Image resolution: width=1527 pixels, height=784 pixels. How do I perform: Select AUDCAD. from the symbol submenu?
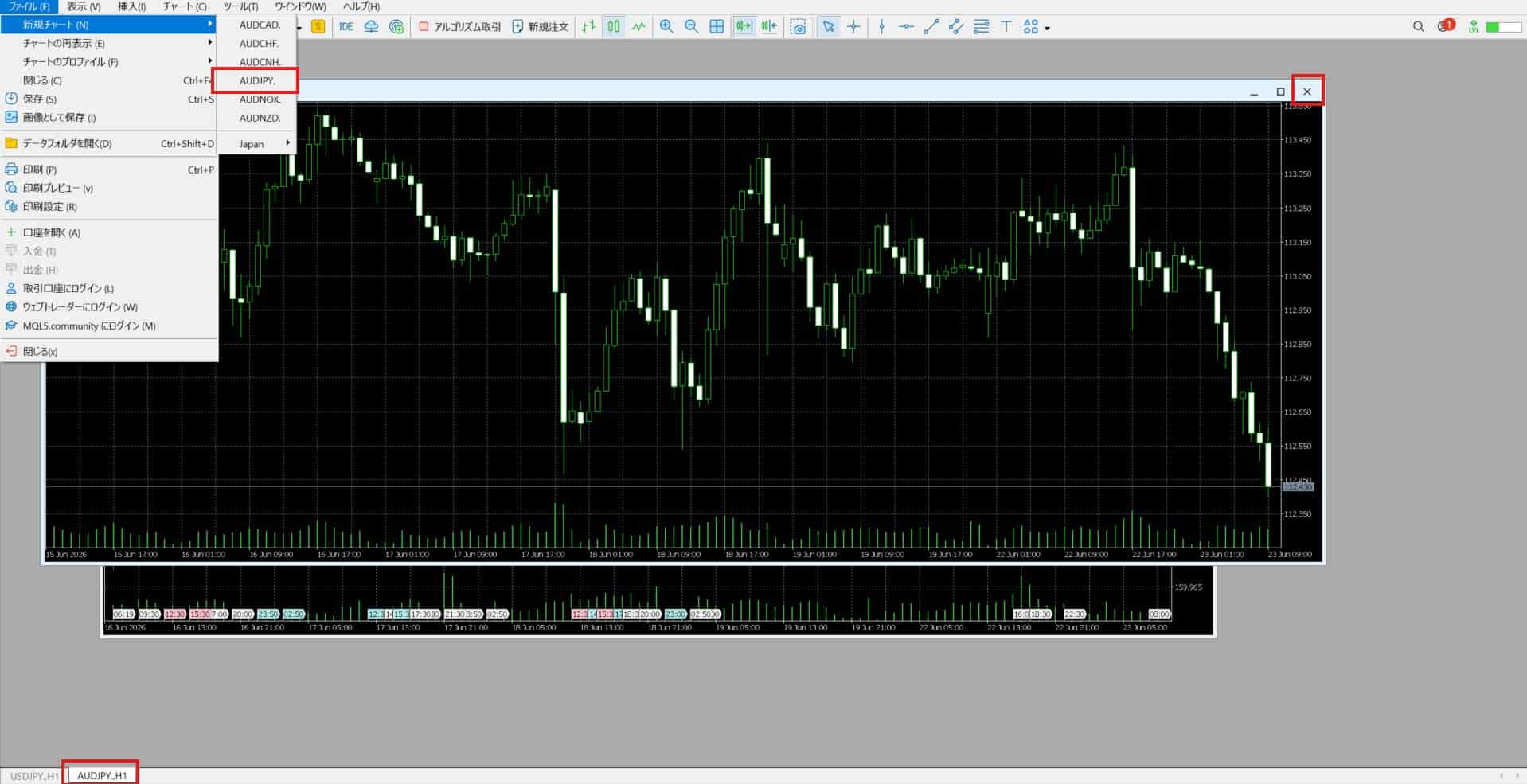coord(256,25)
